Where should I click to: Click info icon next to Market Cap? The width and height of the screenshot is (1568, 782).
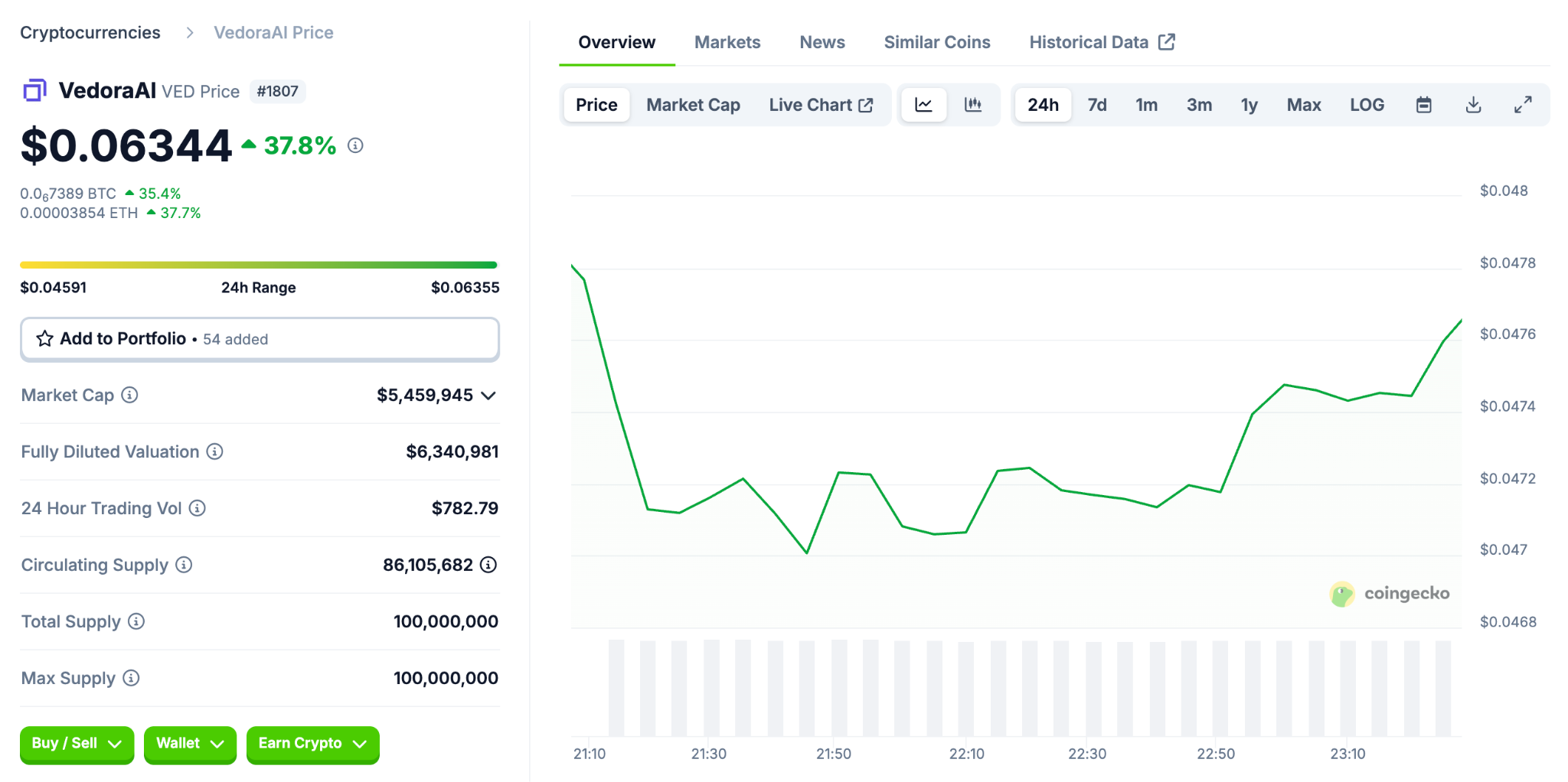pos(130,395)
